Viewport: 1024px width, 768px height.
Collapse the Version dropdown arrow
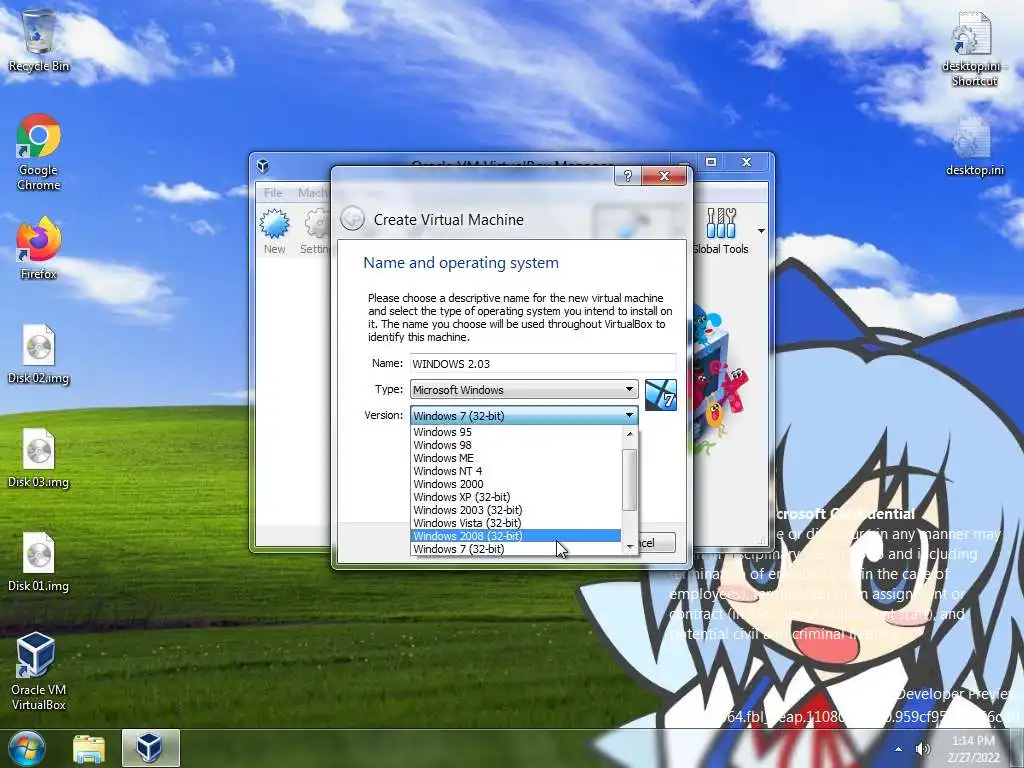click(x=629, y=415)
